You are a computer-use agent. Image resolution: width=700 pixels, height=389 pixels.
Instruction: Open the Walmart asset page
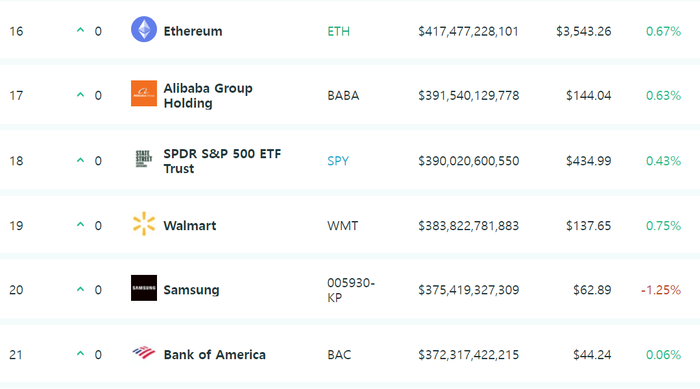point(190,226)
